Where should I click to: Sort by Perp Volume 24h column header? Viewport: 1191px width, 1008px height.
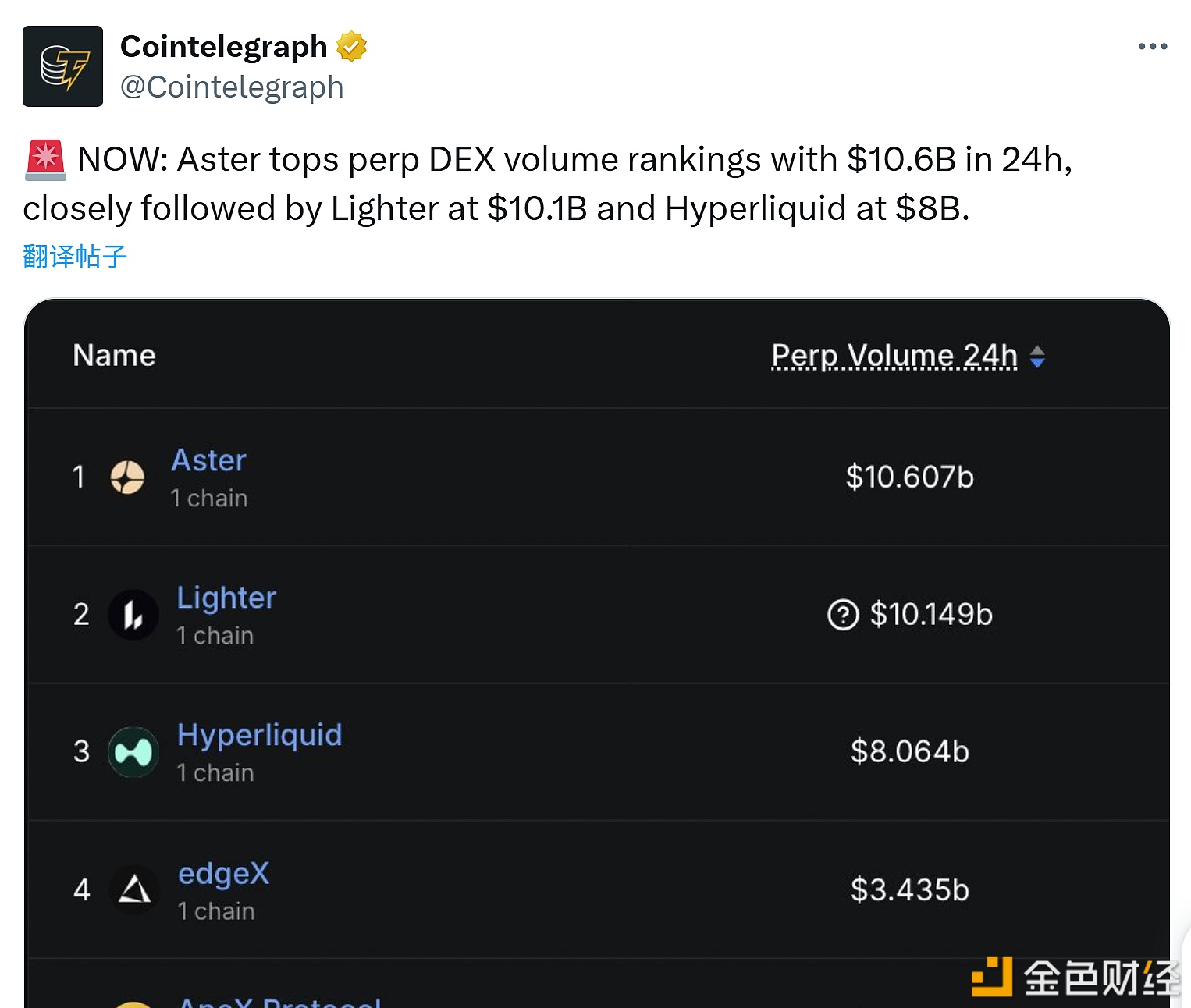[x=894, y=356]
